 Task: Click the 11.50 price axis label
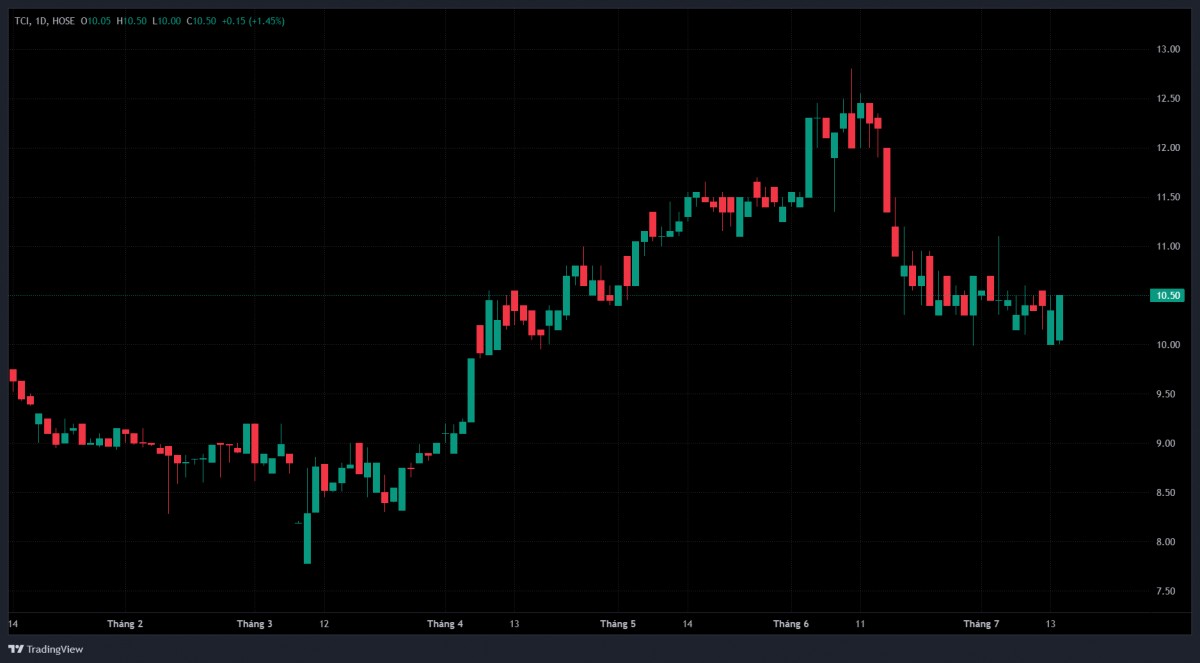point(1168,197)
